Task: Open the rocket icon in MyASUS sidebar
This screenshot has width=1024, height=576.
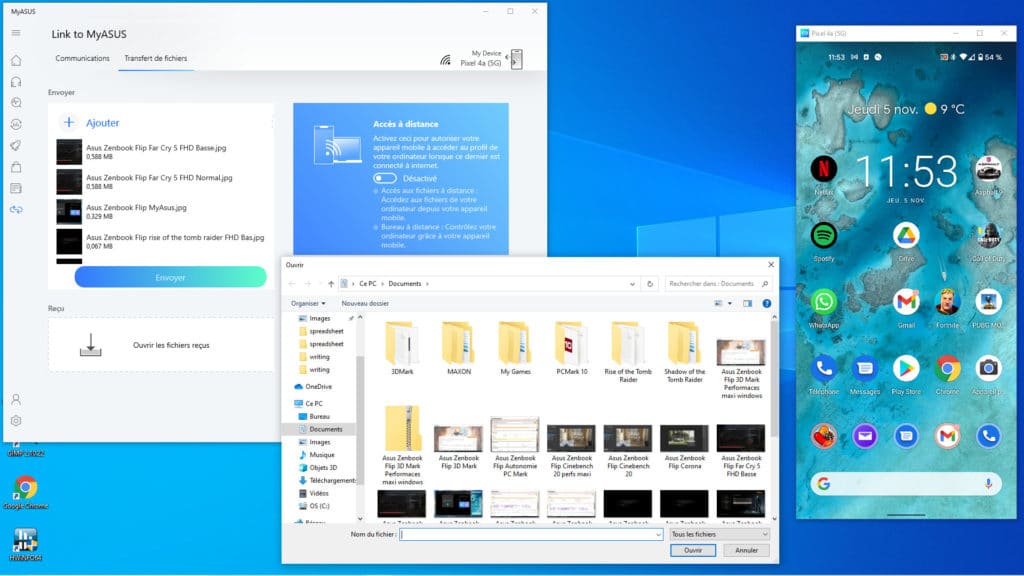Action: click(x=16, y=146)
